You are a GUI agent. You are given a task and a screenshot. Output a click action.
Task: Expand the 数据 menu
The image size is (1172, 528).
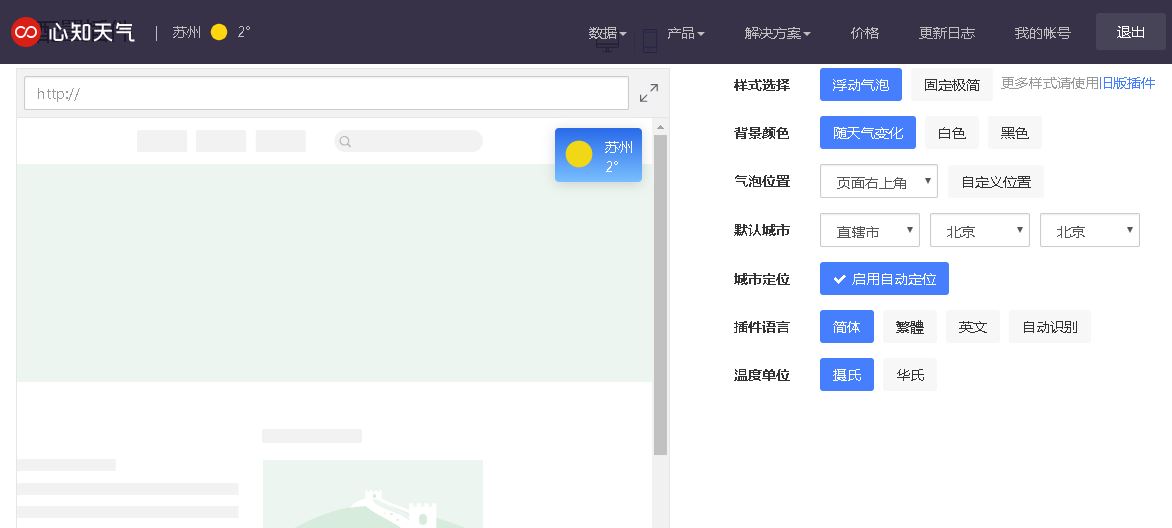(607, 33)
